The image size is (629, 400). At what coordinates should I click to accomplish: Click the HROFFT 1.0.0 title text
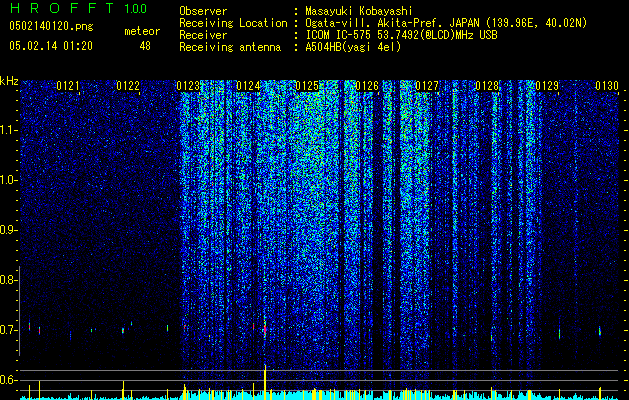78,8
